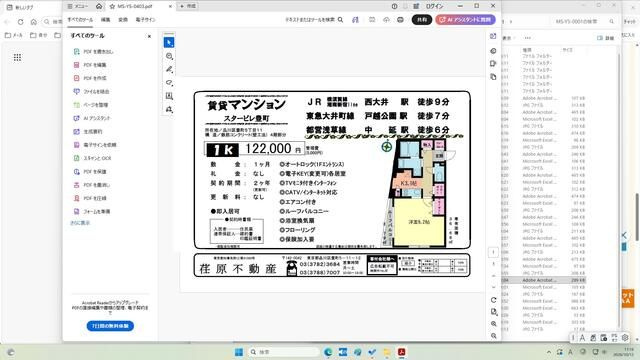Click zoom out icon on right rail
Viewport: 640px width, 360px height.
click(493, 336)
